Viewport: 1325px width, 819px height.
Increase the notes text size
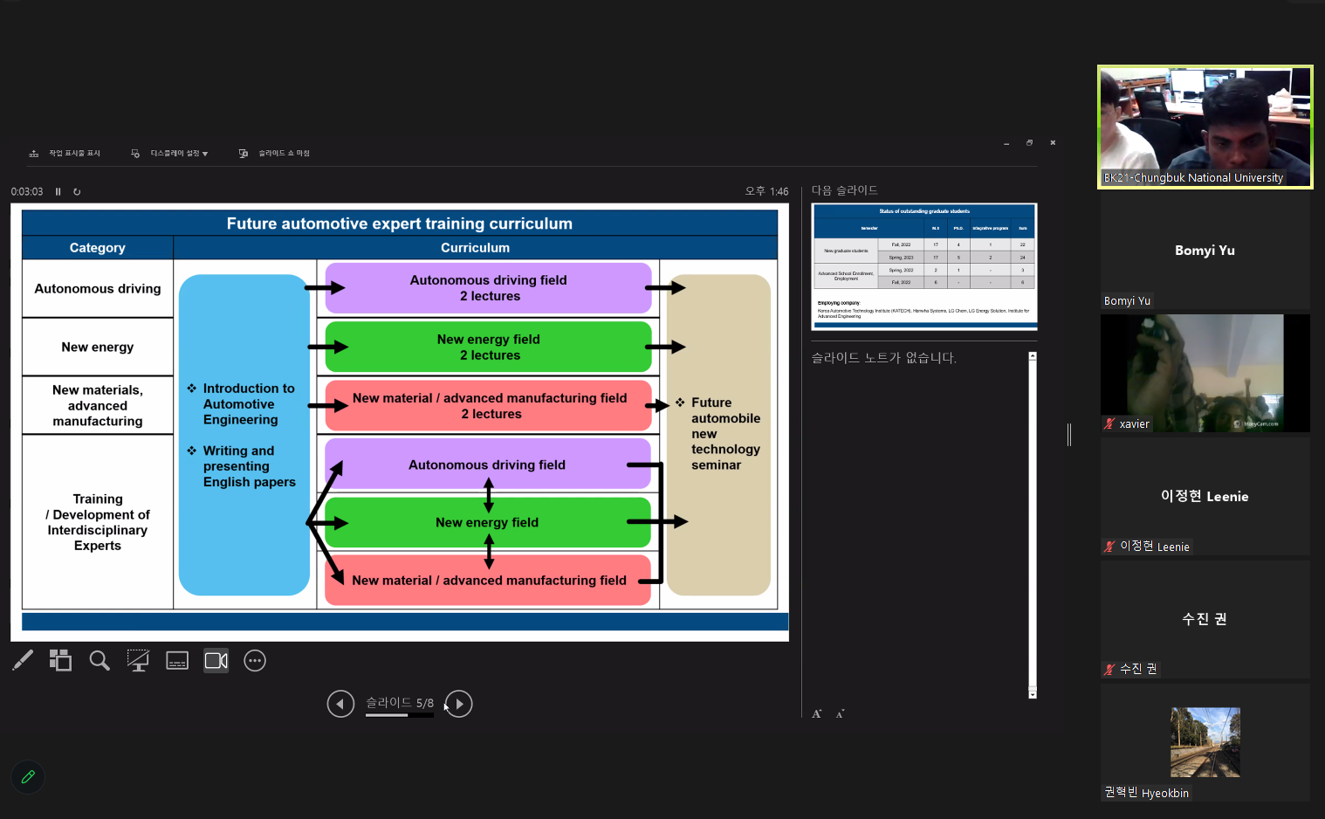coord(817,714)
